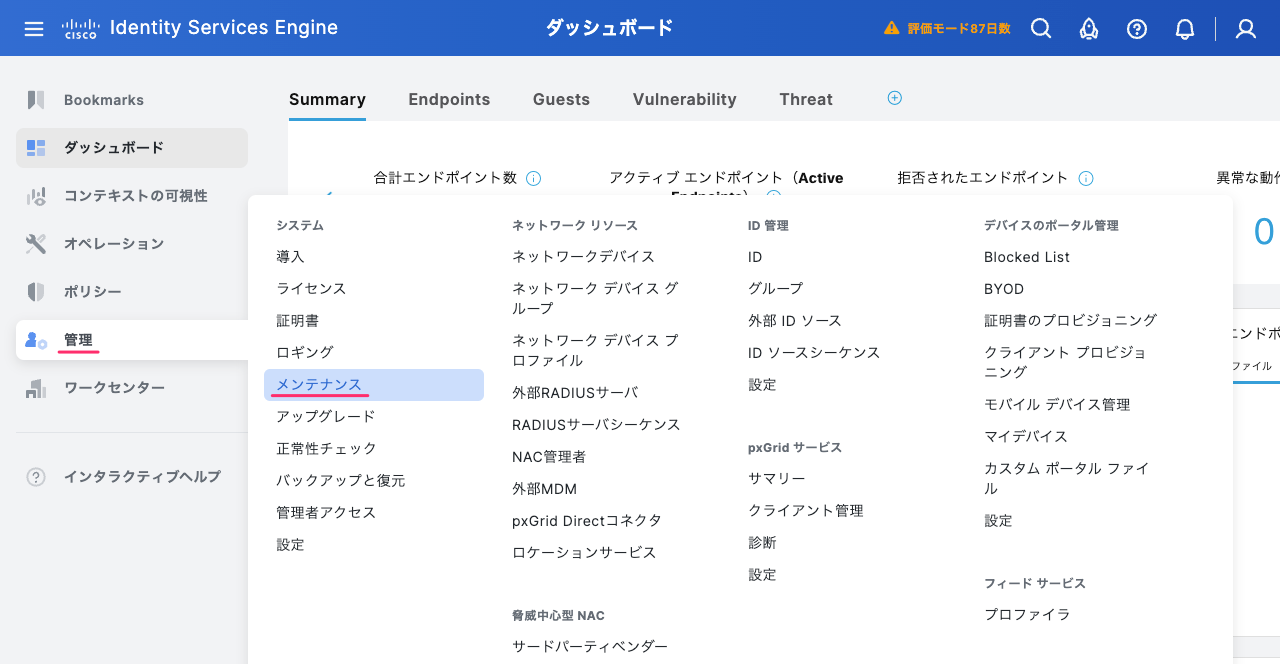Open 設定 under システム
Image resolution: width=1280 pixels, height=664 pixels.
click(290, 545)
